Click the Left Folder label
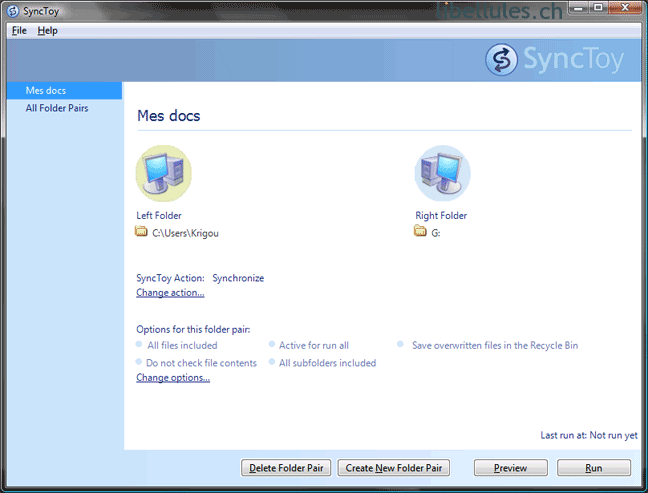This screenshot has width=648, height=493. pos(159,215)
